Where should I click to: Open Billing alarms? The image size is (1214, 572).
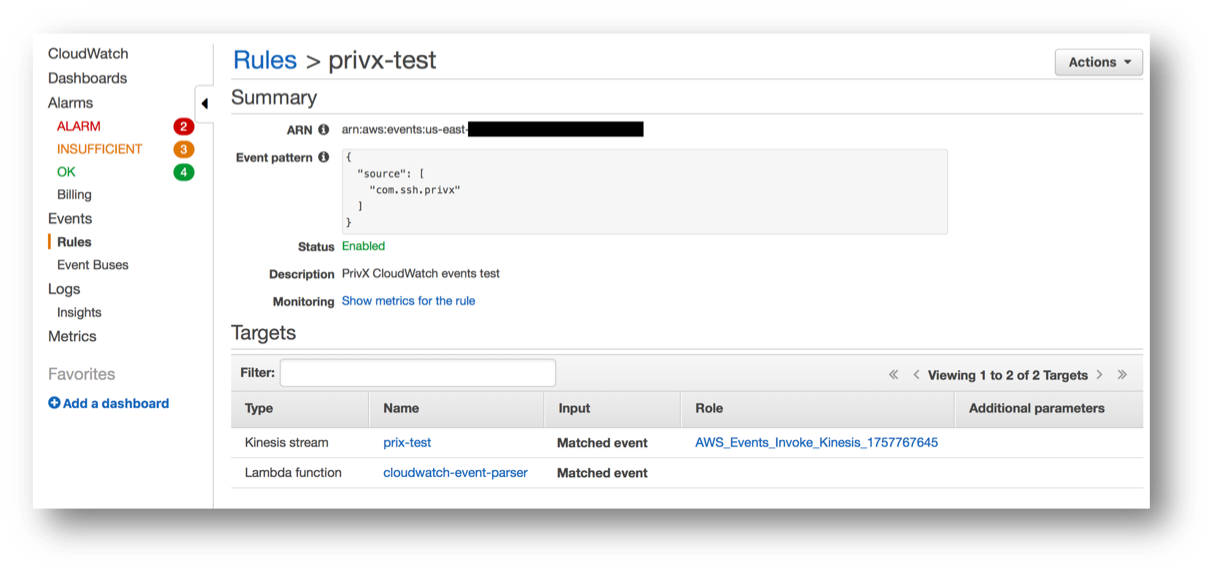click(74, 195)
